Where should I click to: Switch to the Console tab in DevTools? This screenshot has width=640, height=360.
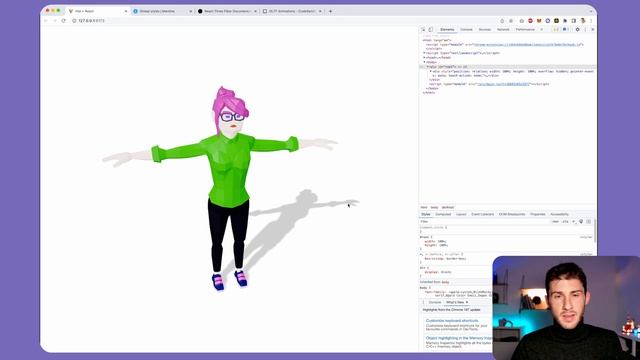tap(466, 29)
